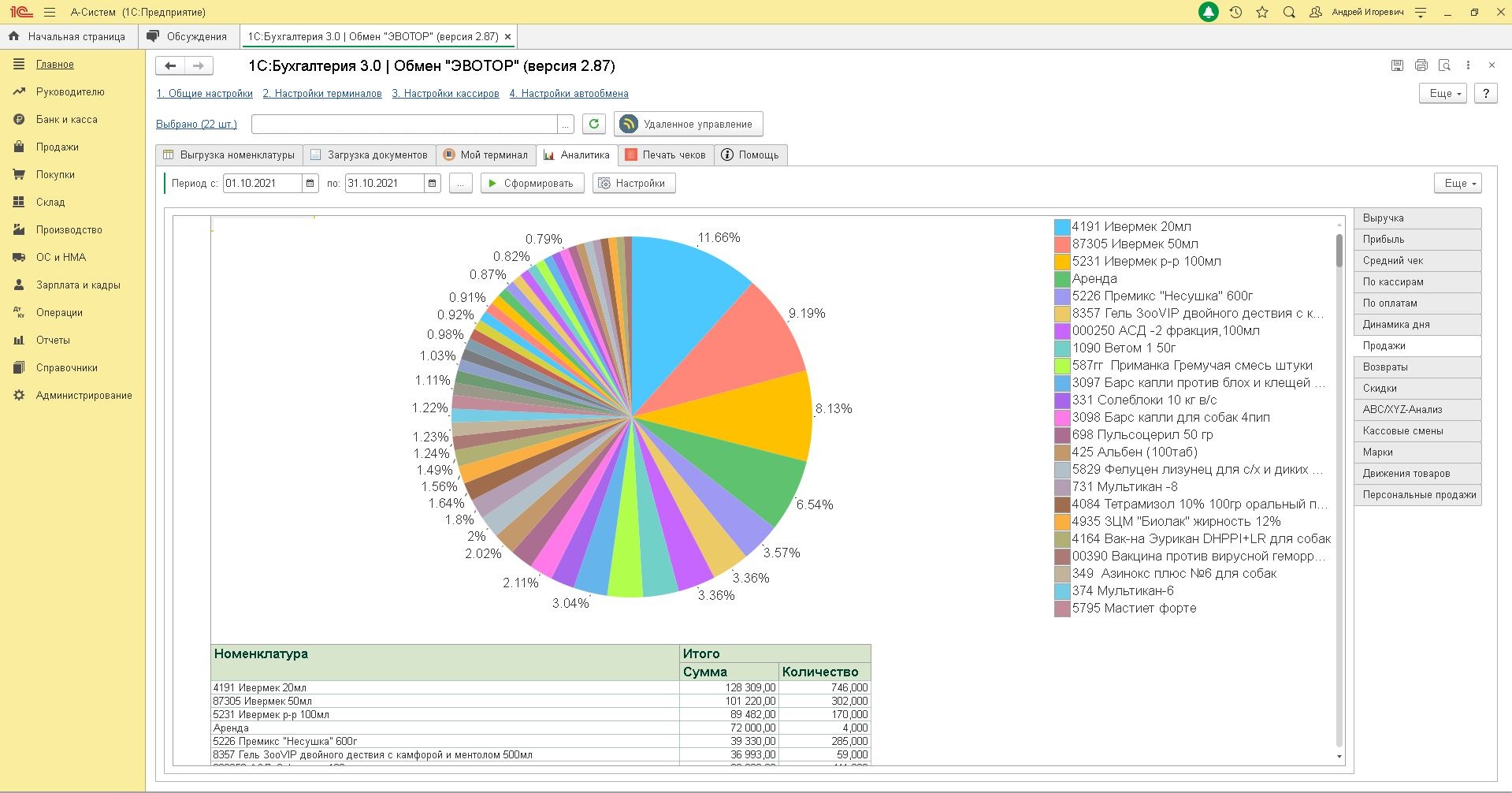Screen dimensions: 1512x793
Task: Switch to Выгрузка номенклатуры tab
Action: [229, 155]
